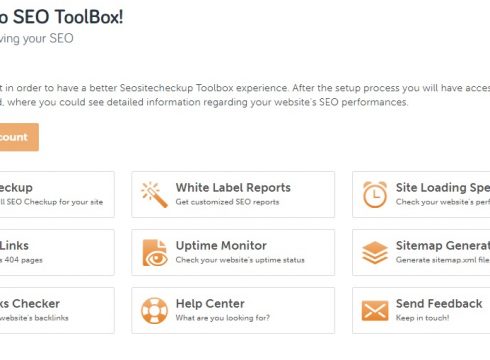Click the magic wand White Label Reports icon
The image size is (490, 360).
(x=154, y=195)
